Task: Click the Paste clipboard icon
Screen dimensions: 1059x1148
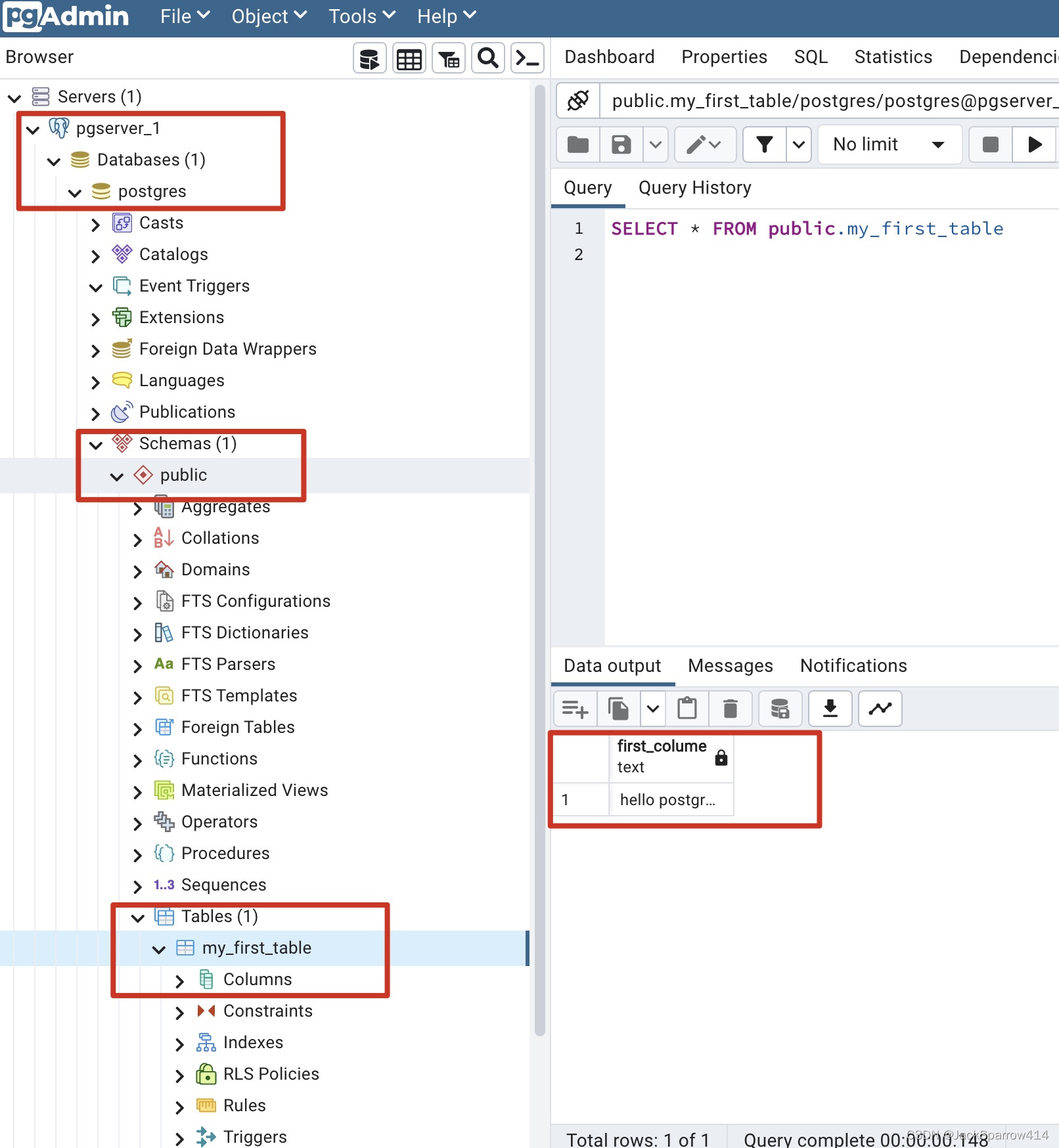Action: click(x=687, y=709)
